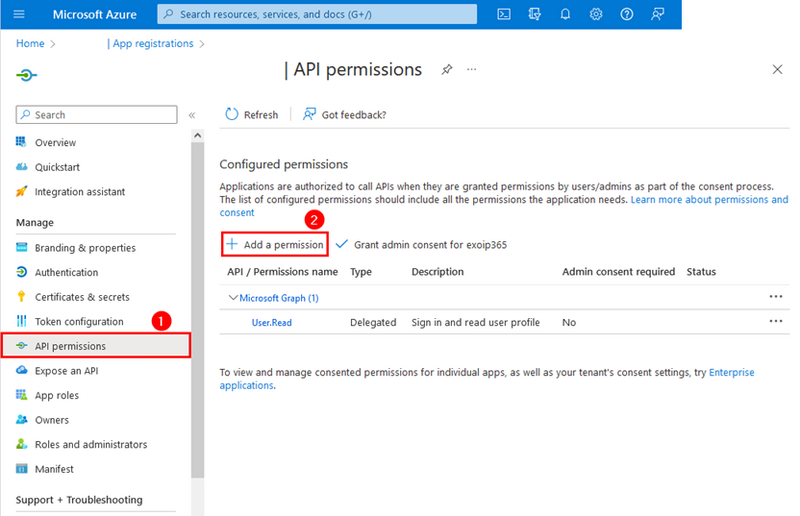Open the User.Read permission link

(271, 323)
